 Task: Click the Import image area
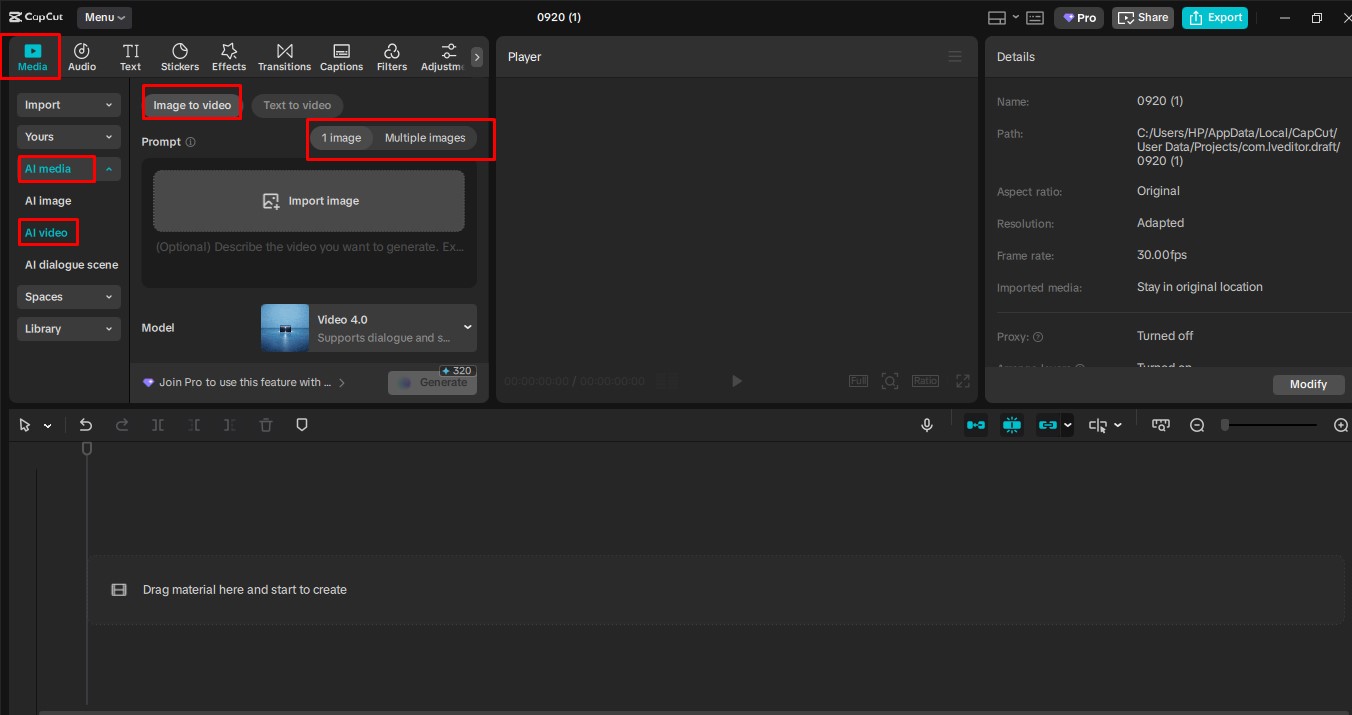pyautogui.click(x=308, y=200)
